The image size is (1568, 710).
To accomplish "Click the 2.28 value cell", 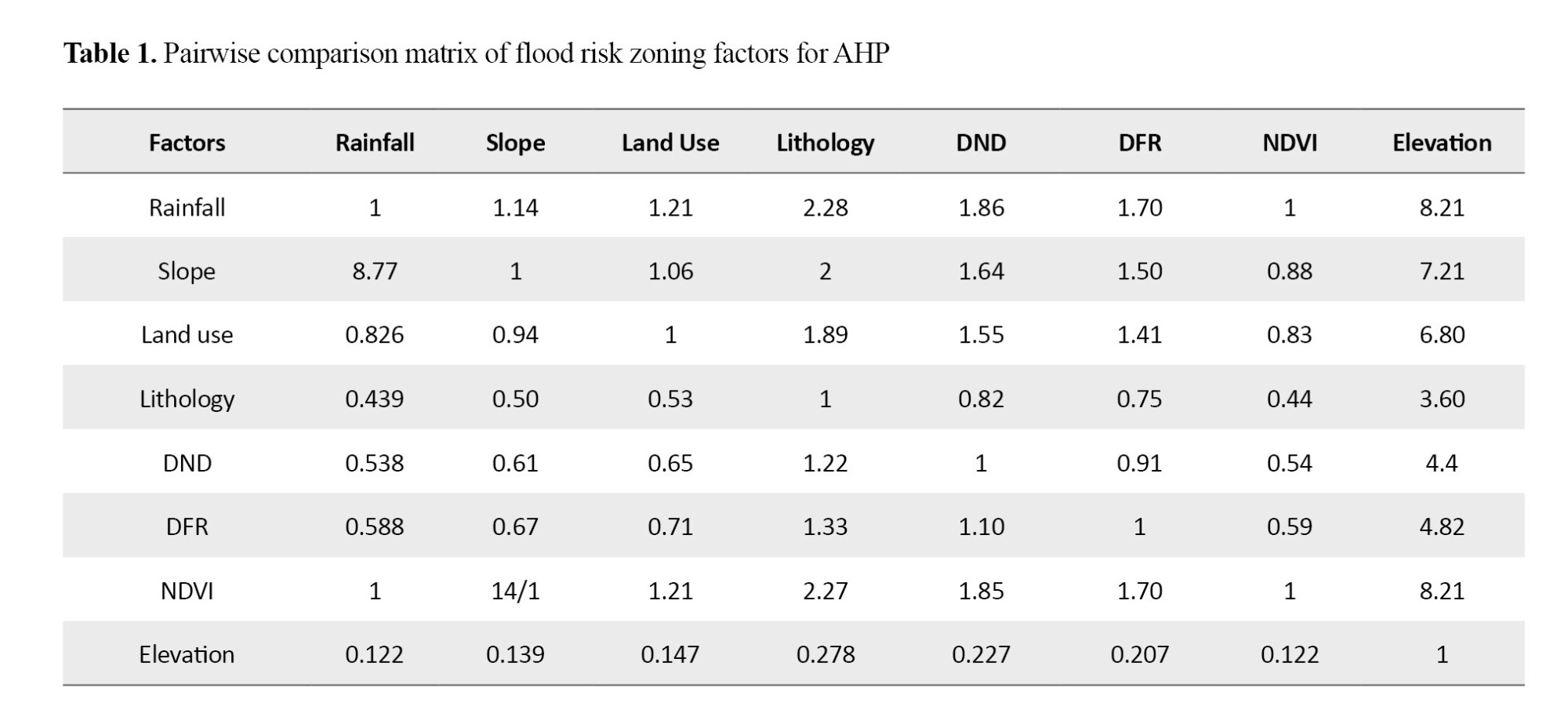I will [x=825, y=208].
